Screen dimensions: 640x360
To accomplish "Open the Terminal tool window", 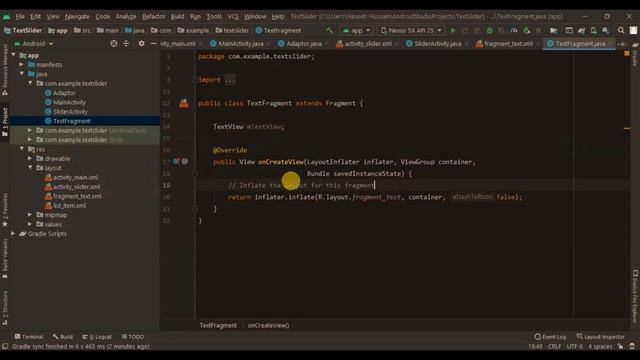I will pyautogui.click(x=29, y=337).
